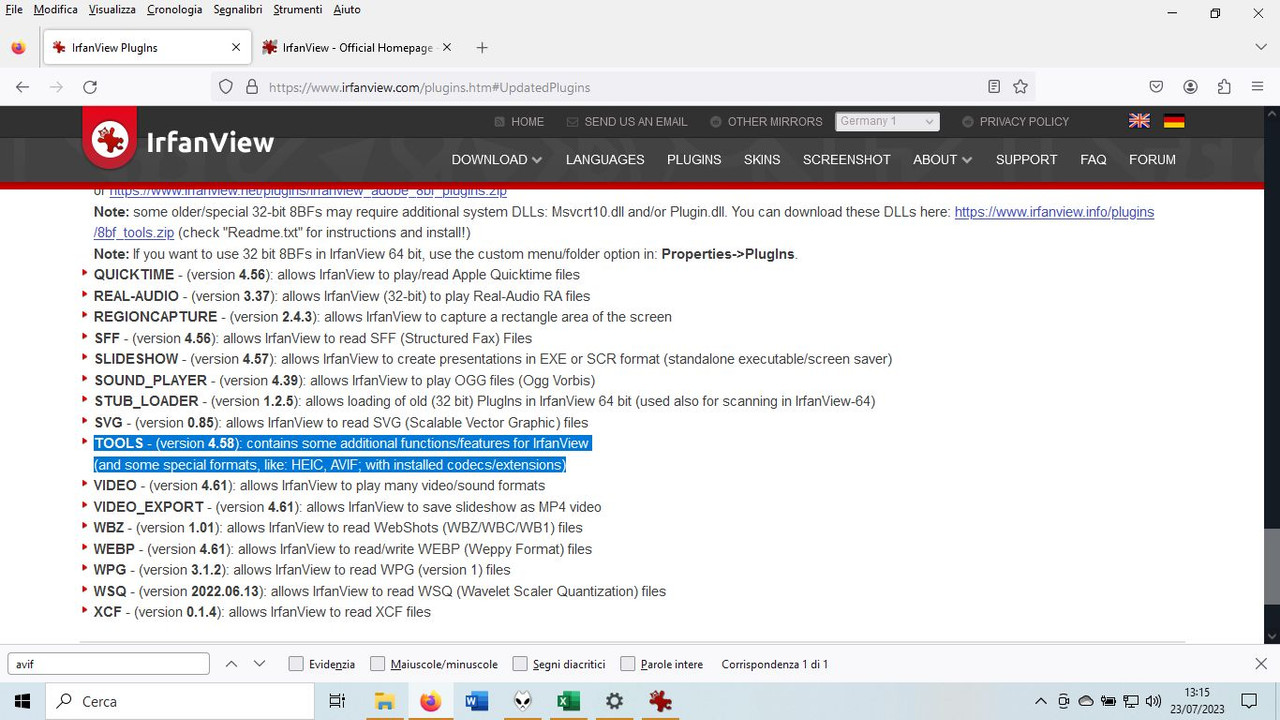Click in the find bar text field

point(108,664)
